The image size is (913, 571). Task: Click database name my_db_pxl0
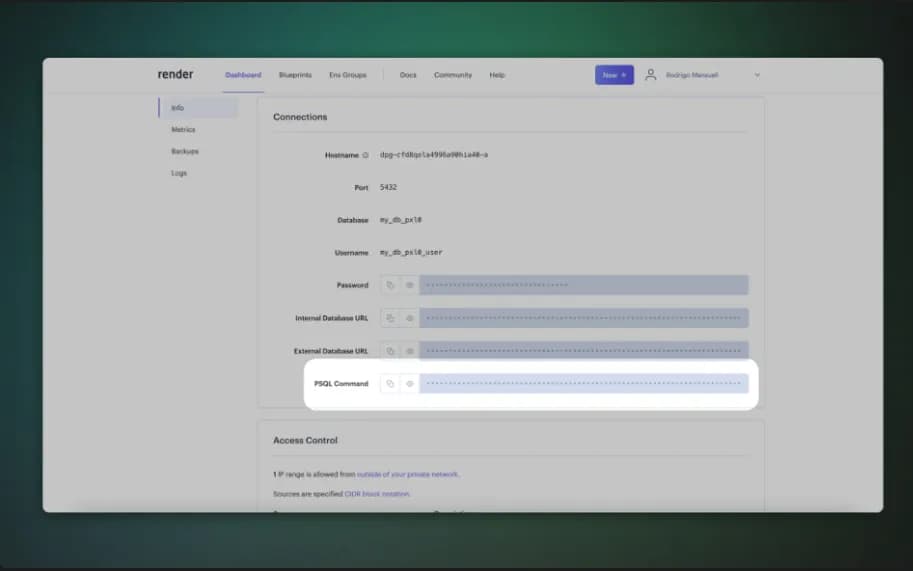[401, 220]
